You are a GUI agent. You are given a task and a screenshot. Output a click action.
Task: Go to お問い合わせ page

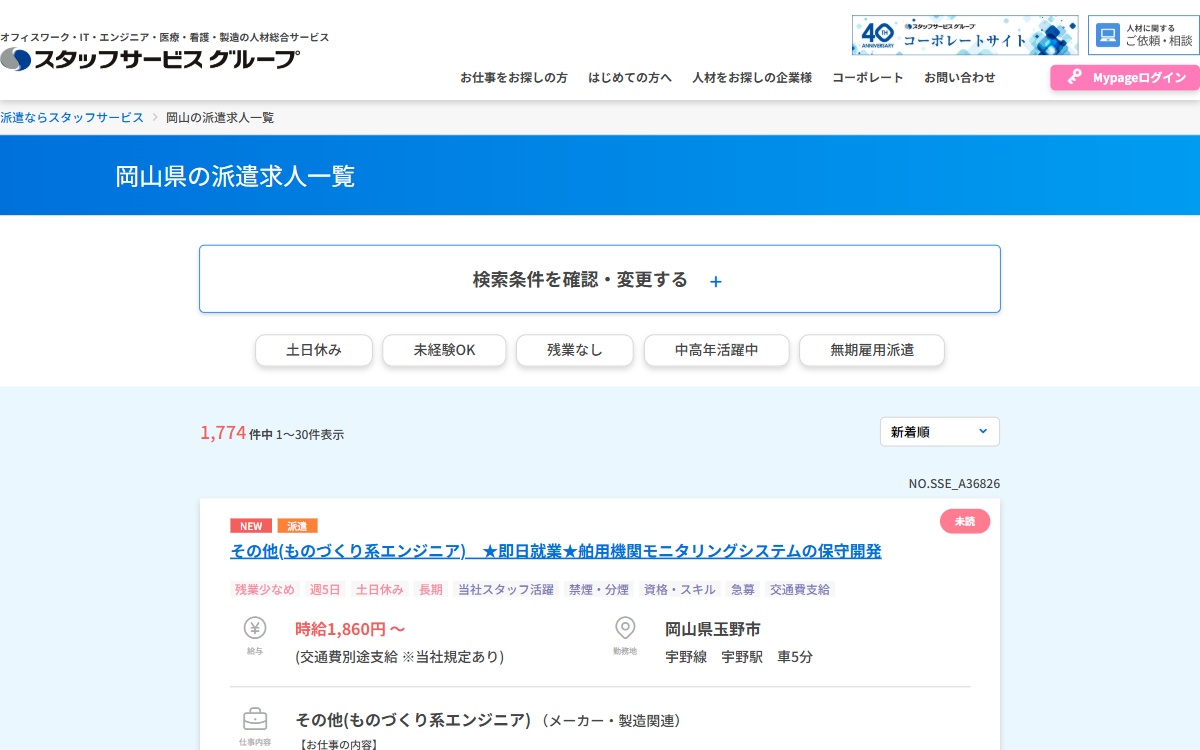pos(960,77)
